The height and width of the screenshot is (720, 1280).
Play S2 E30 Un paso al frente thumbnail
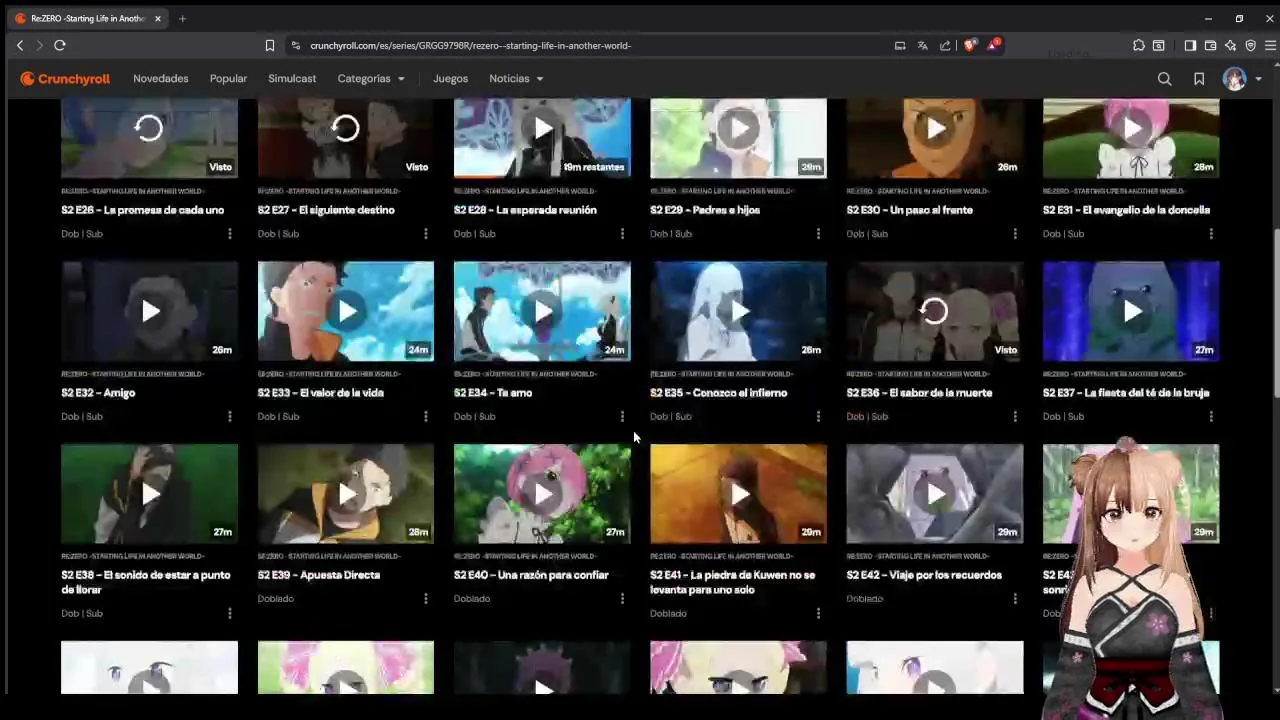tap(935, 138)
